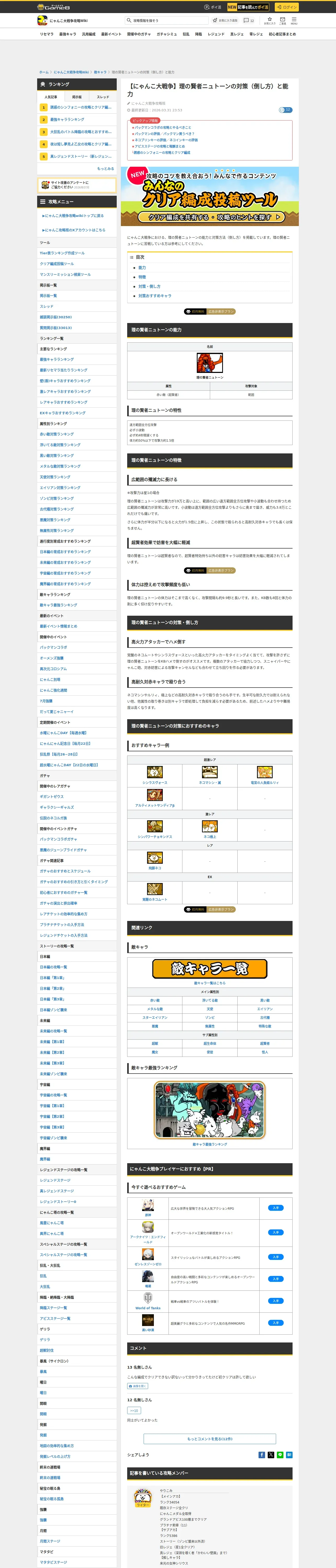The width and height of the screenshot is (336, 1568).
Task: Click the 敵キャラ一覧 orange banner
Action: 210,969
